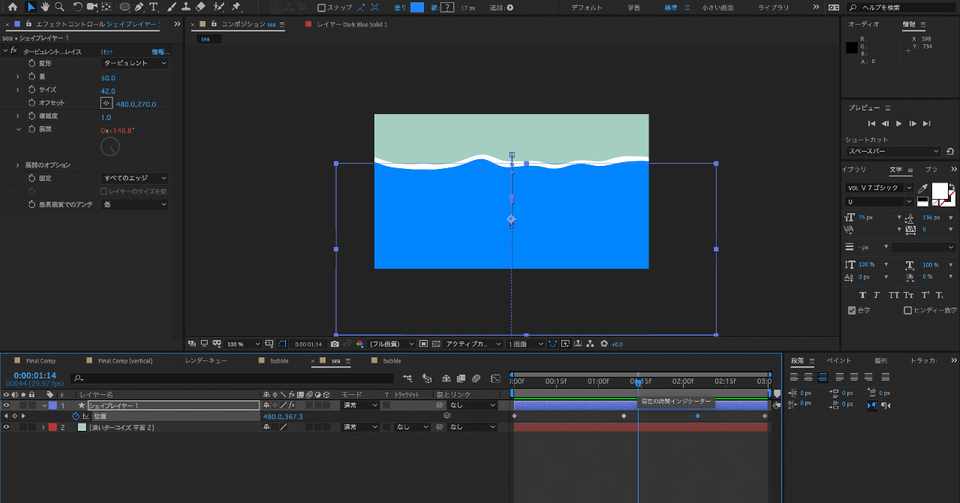
Task: Switch to the Final Comp timeline tab
Action: (x=40, y=361)
